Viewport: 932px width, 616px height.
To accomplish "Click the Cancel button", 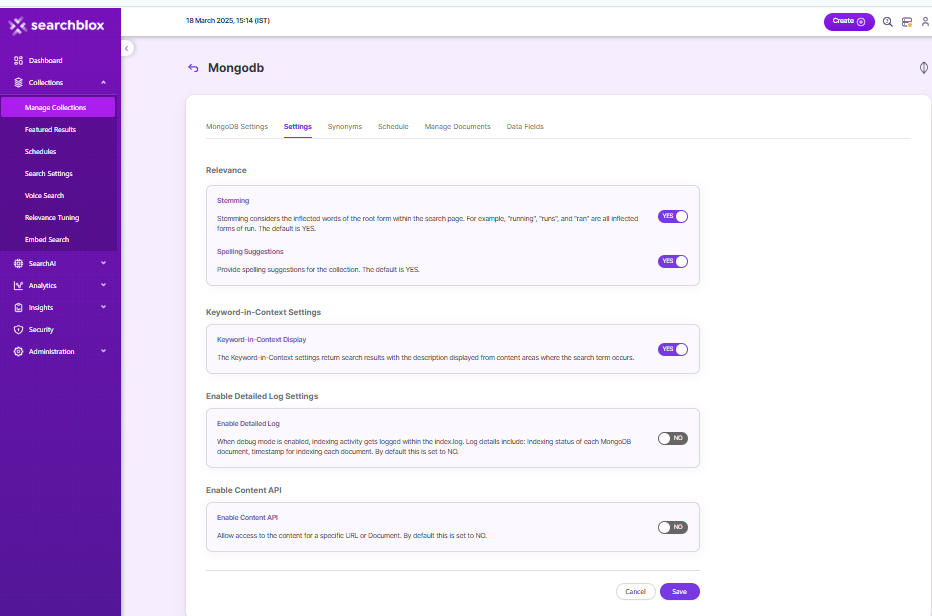I will 635,592.
